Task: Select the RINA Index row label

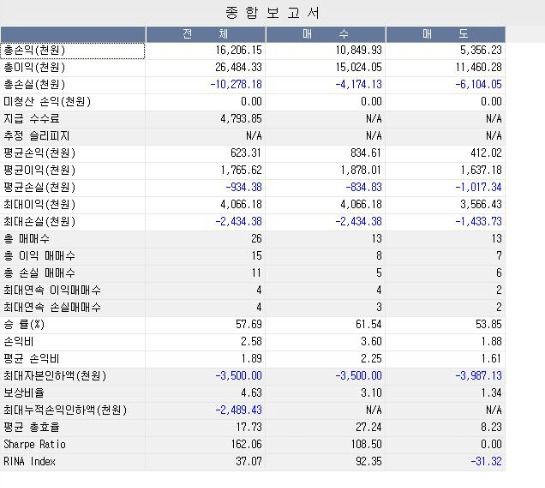Action: coord(30,461)
